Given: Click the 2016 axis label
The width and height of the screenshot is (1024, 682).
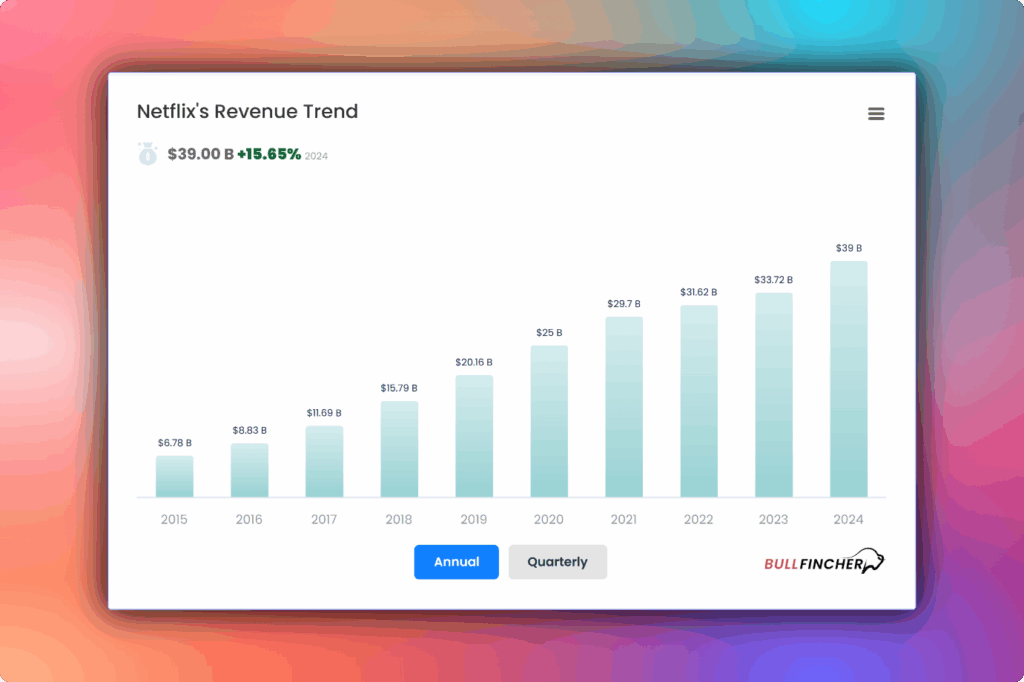Looking at the screenshot, I should tap(249, 519).
